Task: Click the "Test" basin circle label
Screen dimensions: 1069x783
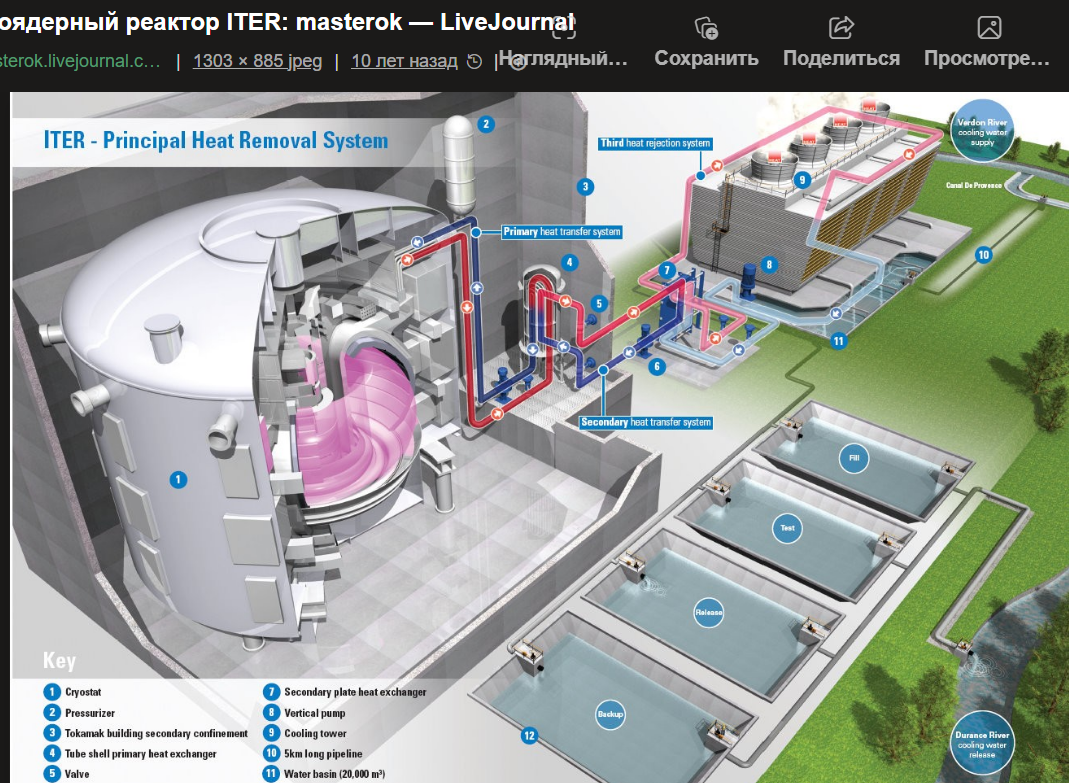Action: [787, 528]
